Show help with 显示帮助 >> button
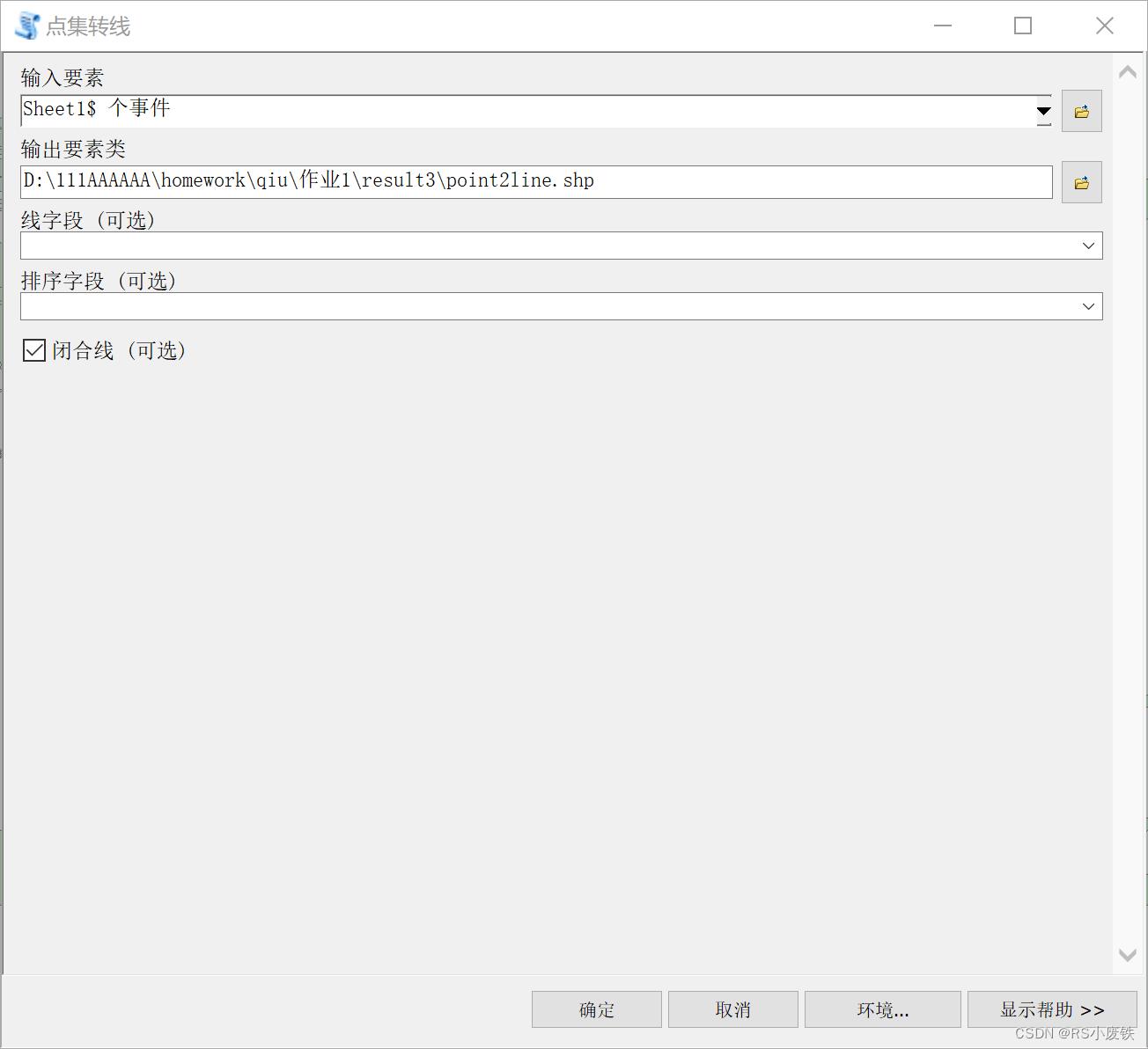Screen dimensions: 1148x1049 pos(1052,1009)
